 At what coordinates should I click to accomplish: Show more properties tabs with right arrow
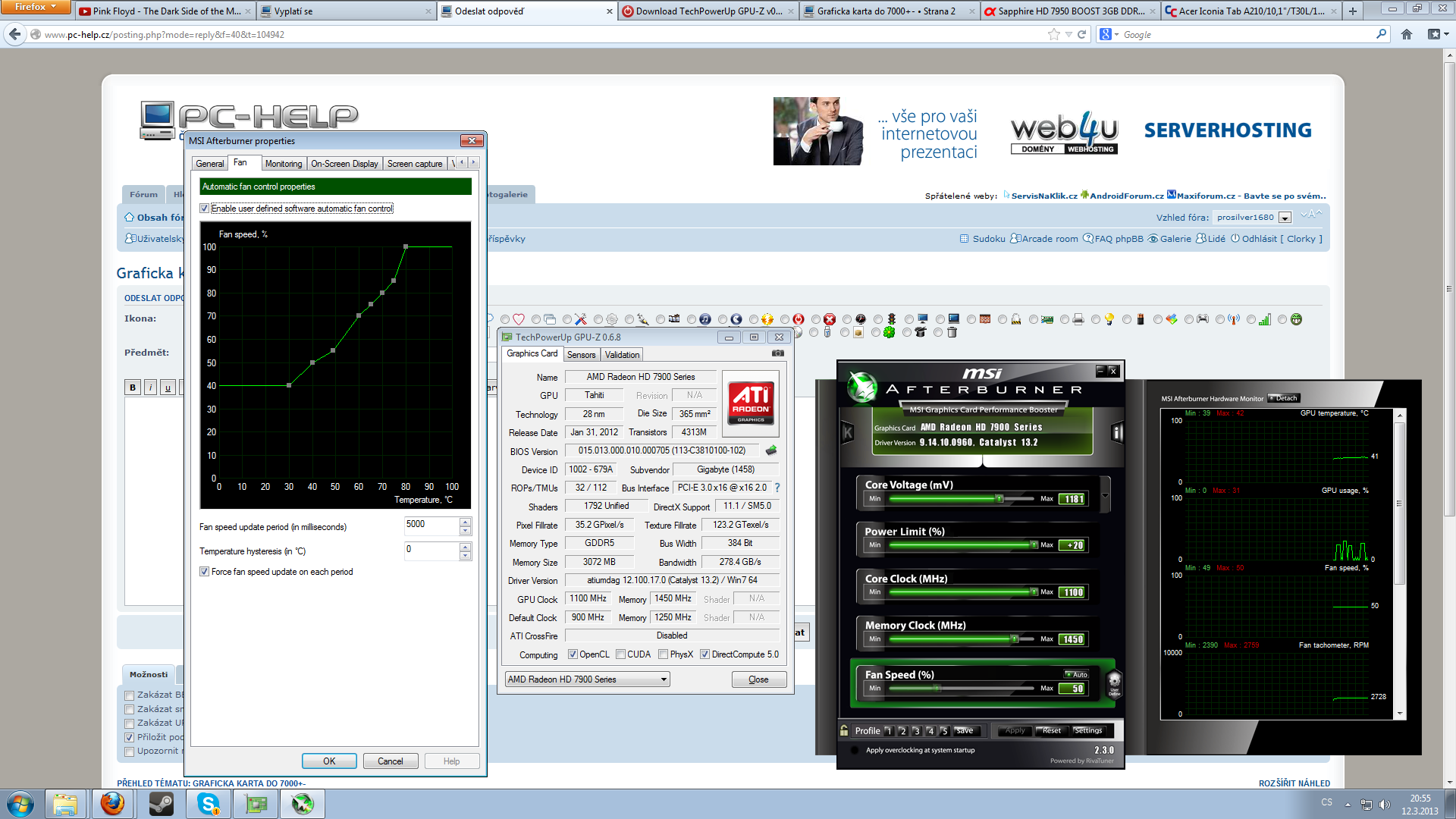[474, 163]
